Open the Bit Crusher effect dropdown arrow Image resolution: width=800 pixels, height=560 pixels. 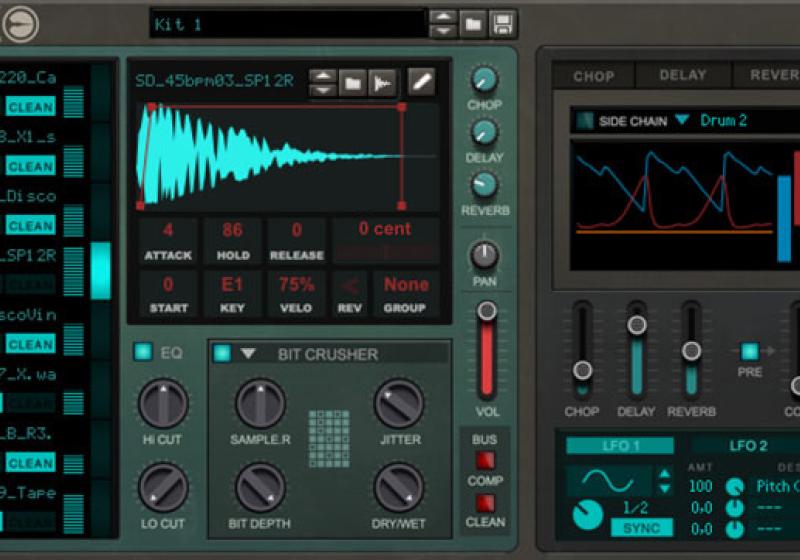tap(248, 353)
